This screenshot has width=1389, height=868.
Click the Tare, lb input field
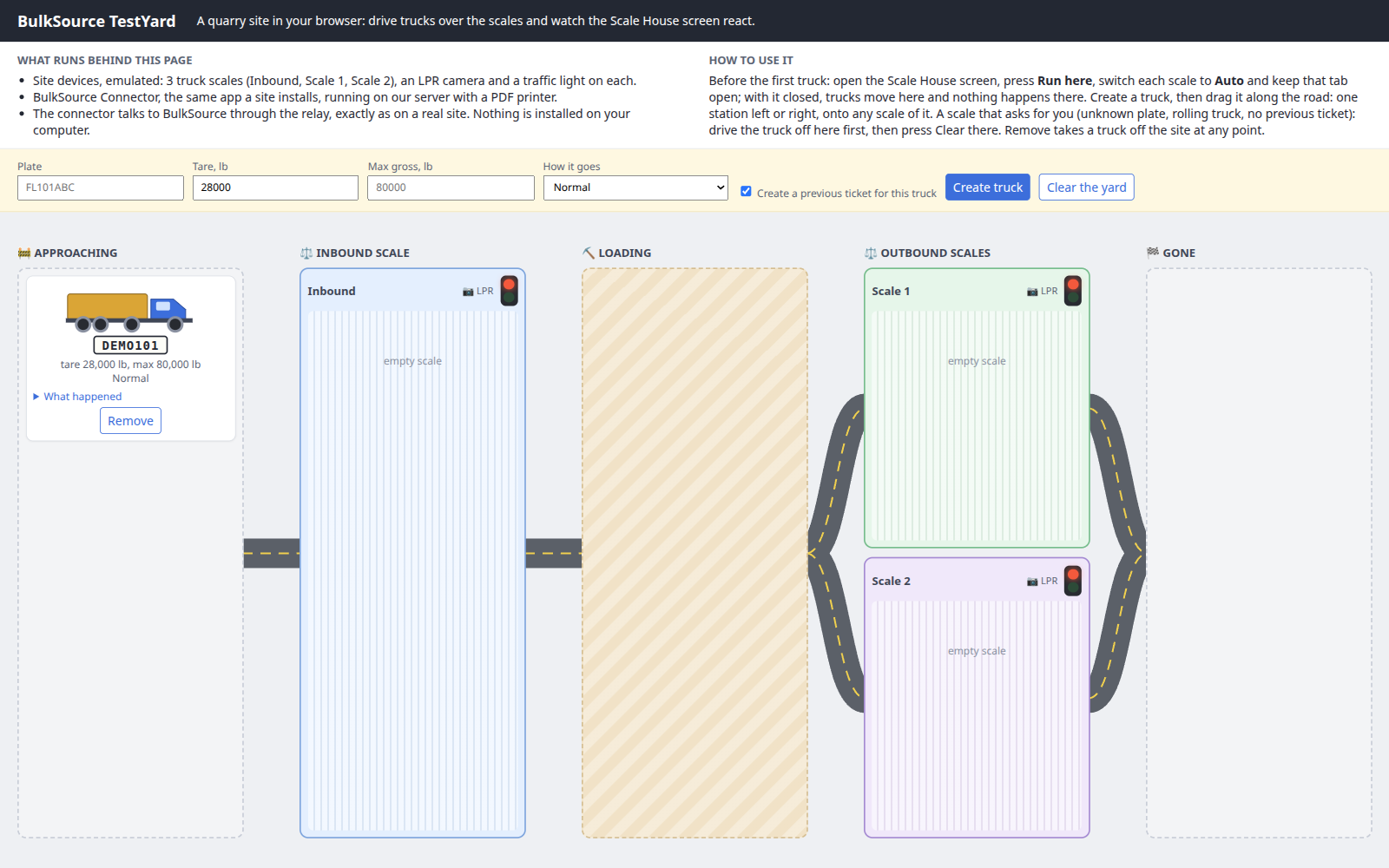point(275,187)
